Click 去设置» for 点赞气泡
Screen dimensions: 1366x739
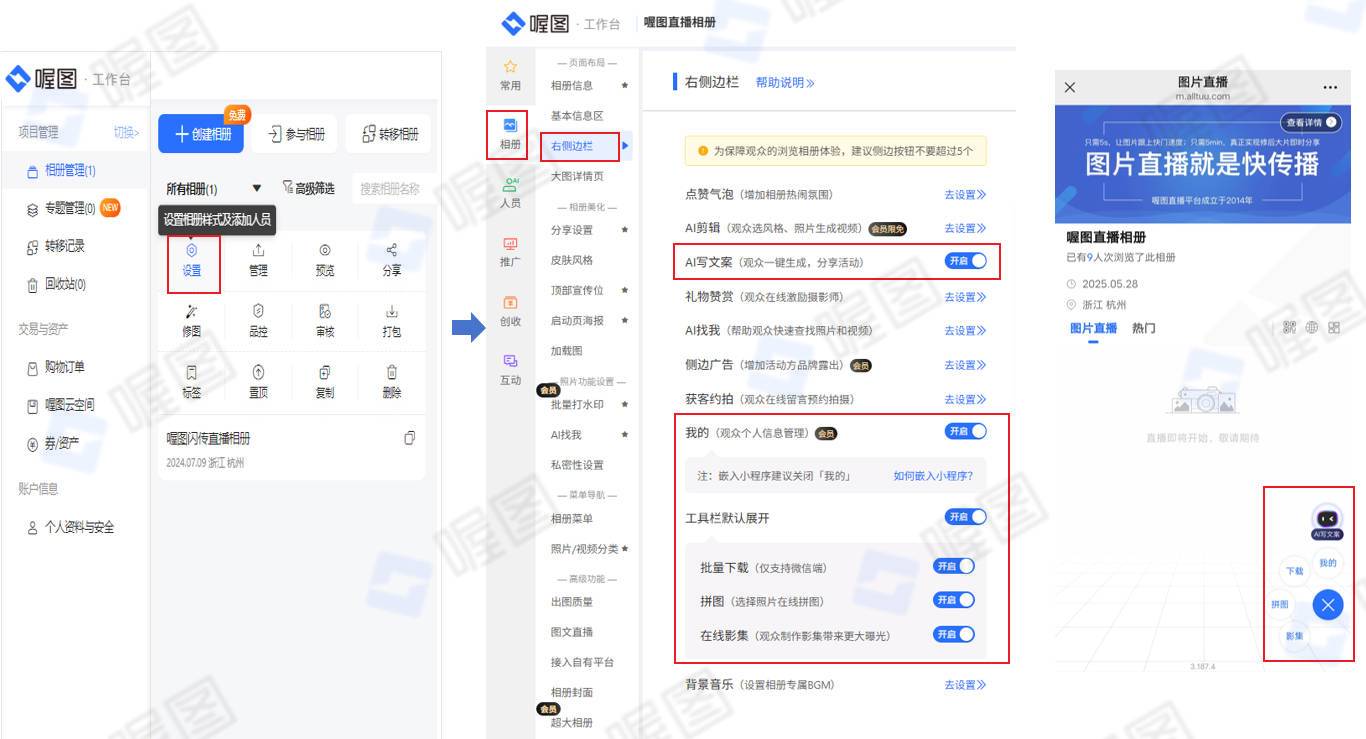pyautogui.click(x=965, y=195)
